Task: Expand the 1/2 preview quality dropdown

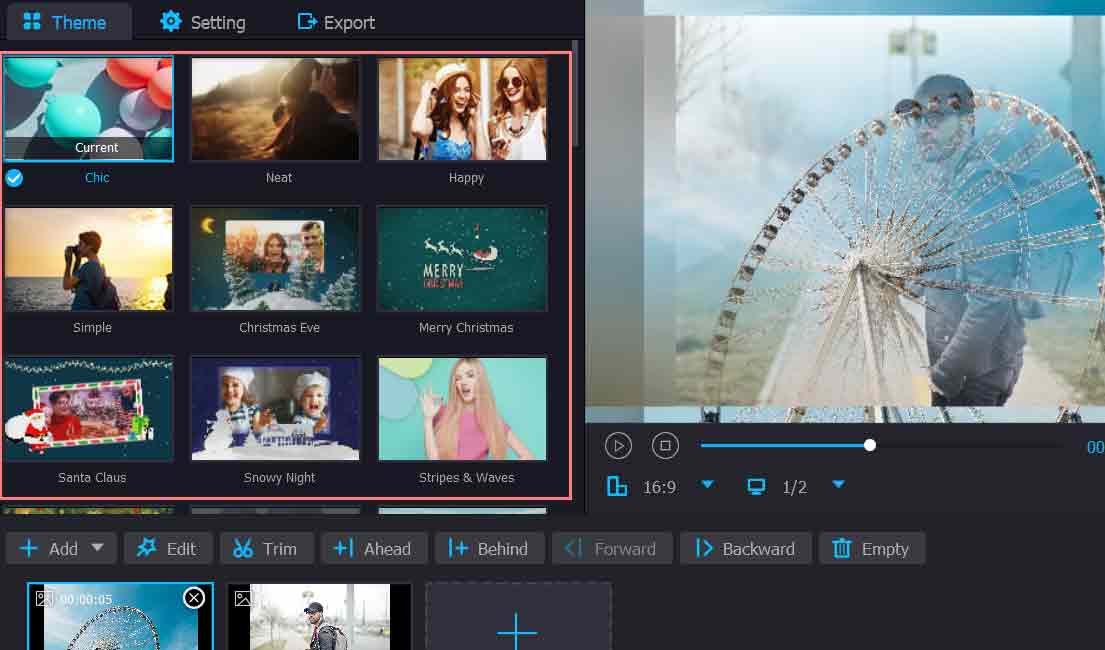Action: (839, 485)
